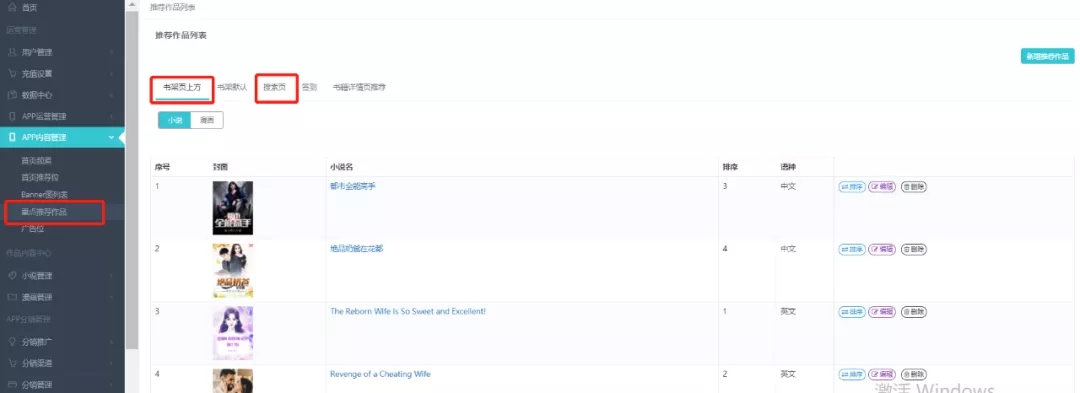Click the 充值设置 cart icon
1080x393 pixels.
(x=11, y=74)
